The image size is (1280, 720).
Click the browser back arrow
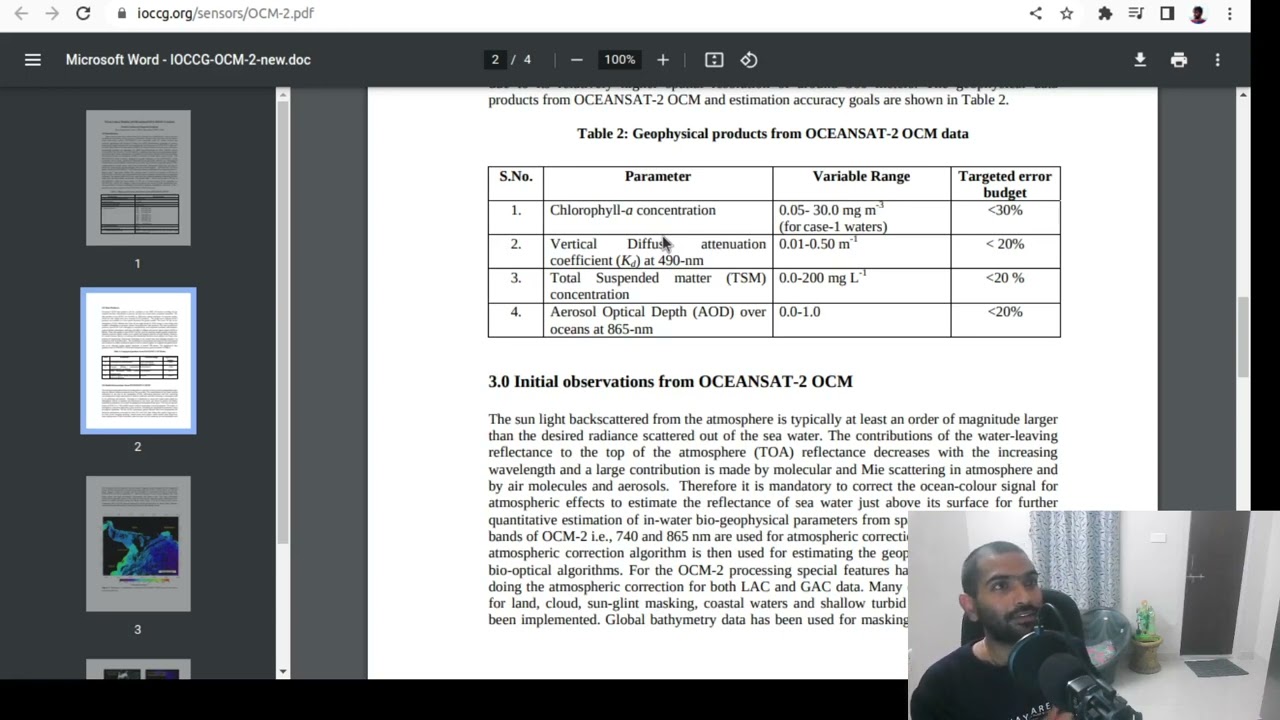tap(21, 14)
